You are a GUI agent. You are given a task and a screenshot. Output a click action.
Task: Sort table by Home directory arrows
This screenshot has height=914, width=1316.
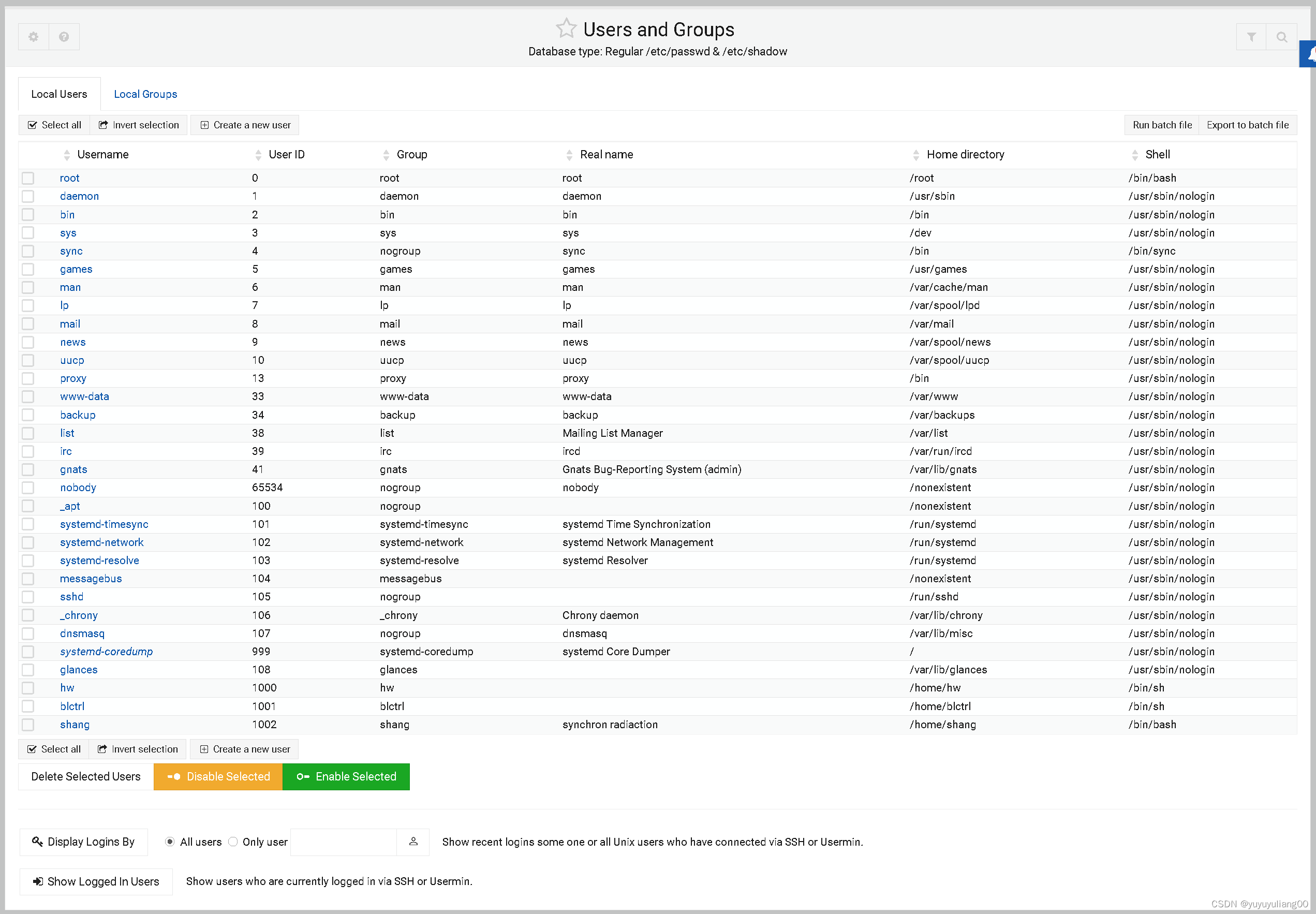[915, 155]
